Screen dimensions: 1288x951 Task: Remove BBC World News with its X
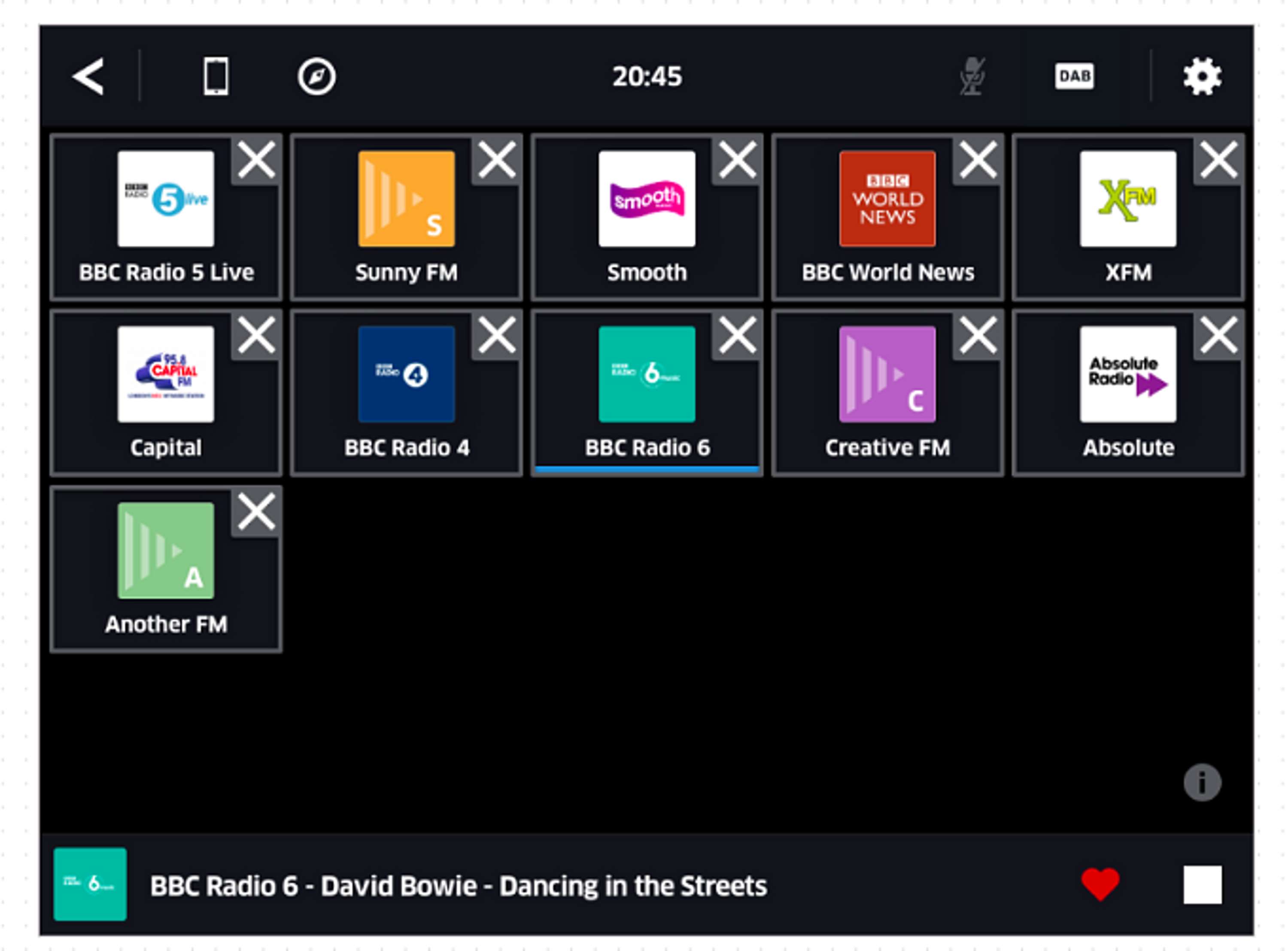[978, 160]
